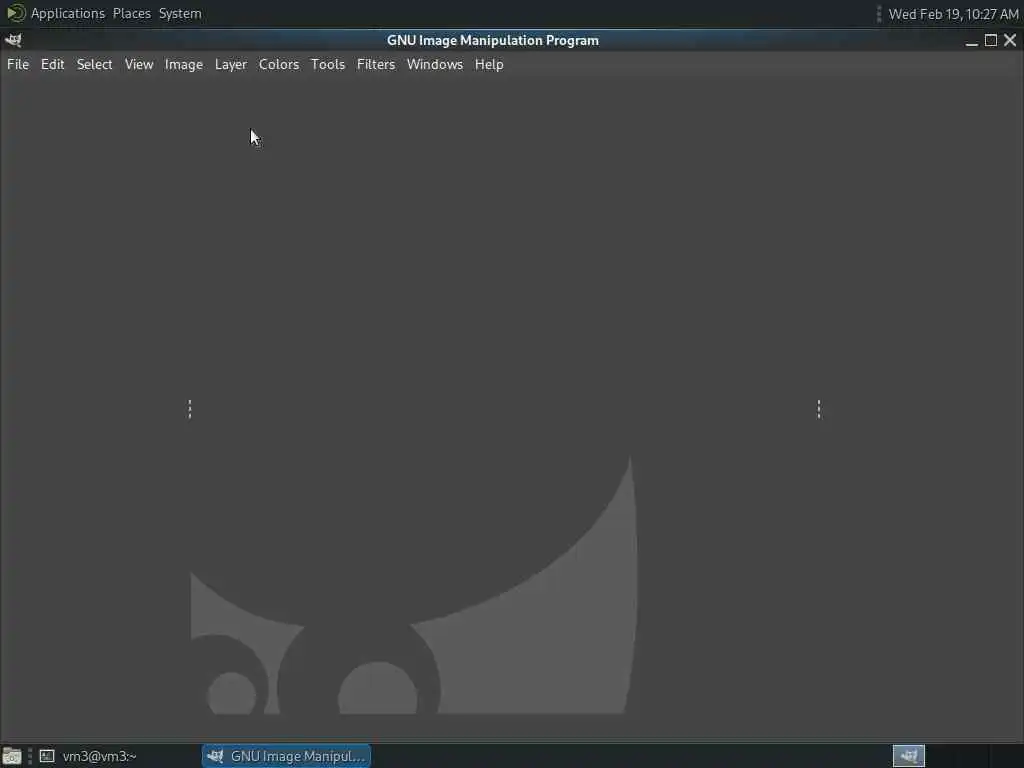
Task: Open the Image menu
Action: click(184, 64)
